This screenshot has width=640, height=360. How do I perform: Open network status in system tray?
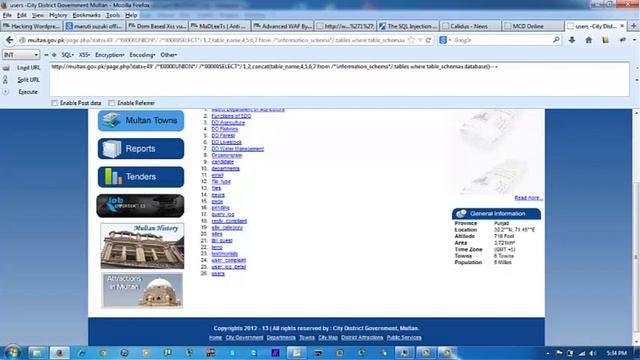582,353
